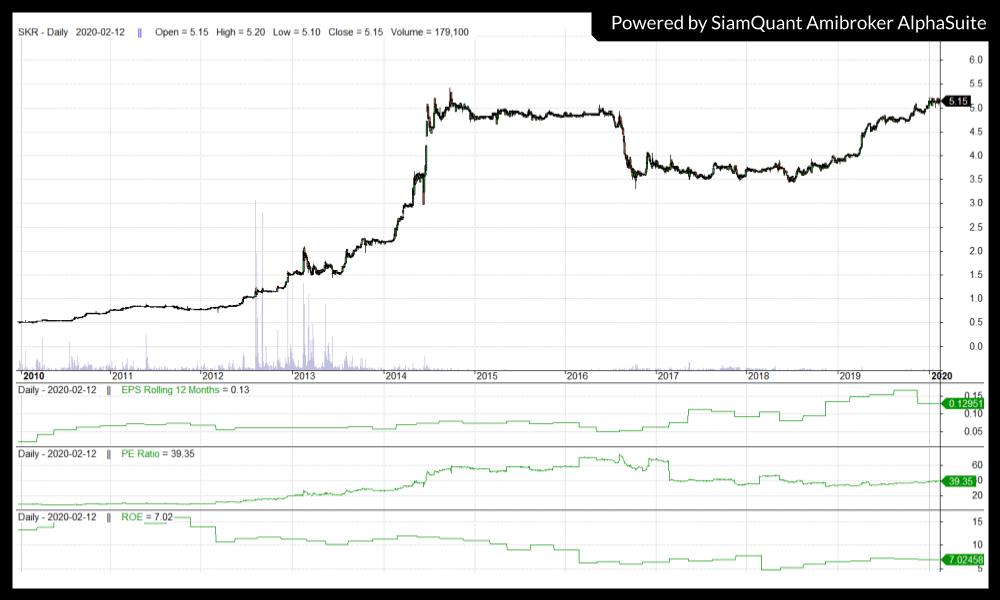Click the 39.35 PE ratio value tag

coord(960,481)
